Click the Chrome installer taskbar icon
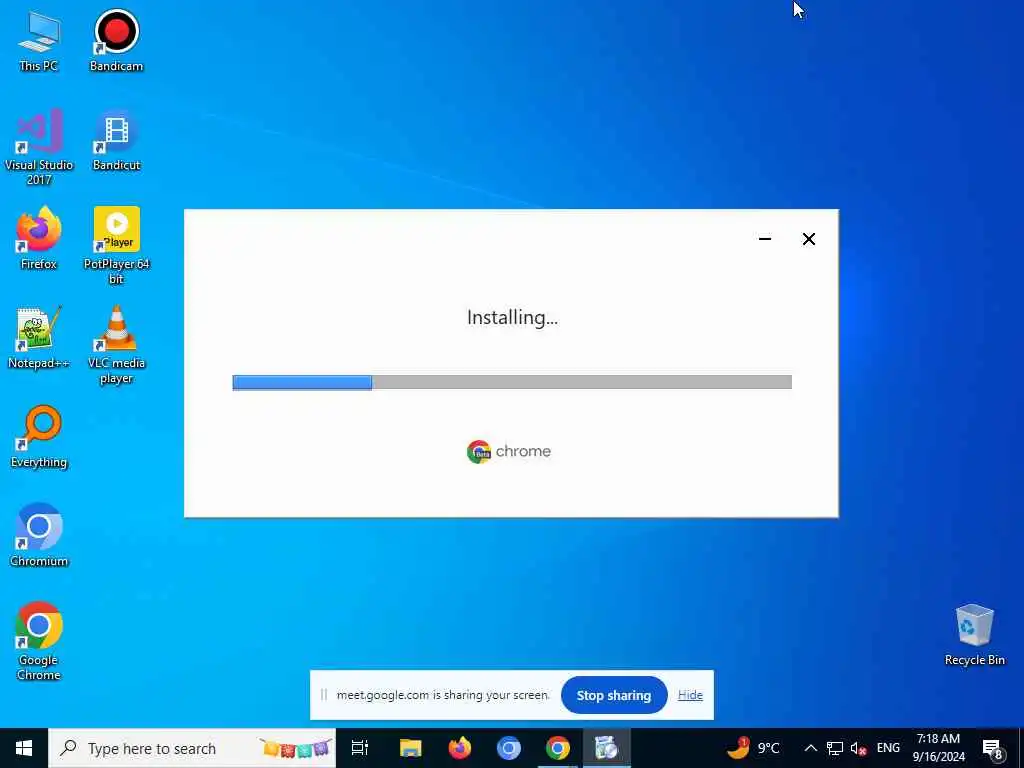The width and height of the screenshot is (1024, 768). point(607,748)
